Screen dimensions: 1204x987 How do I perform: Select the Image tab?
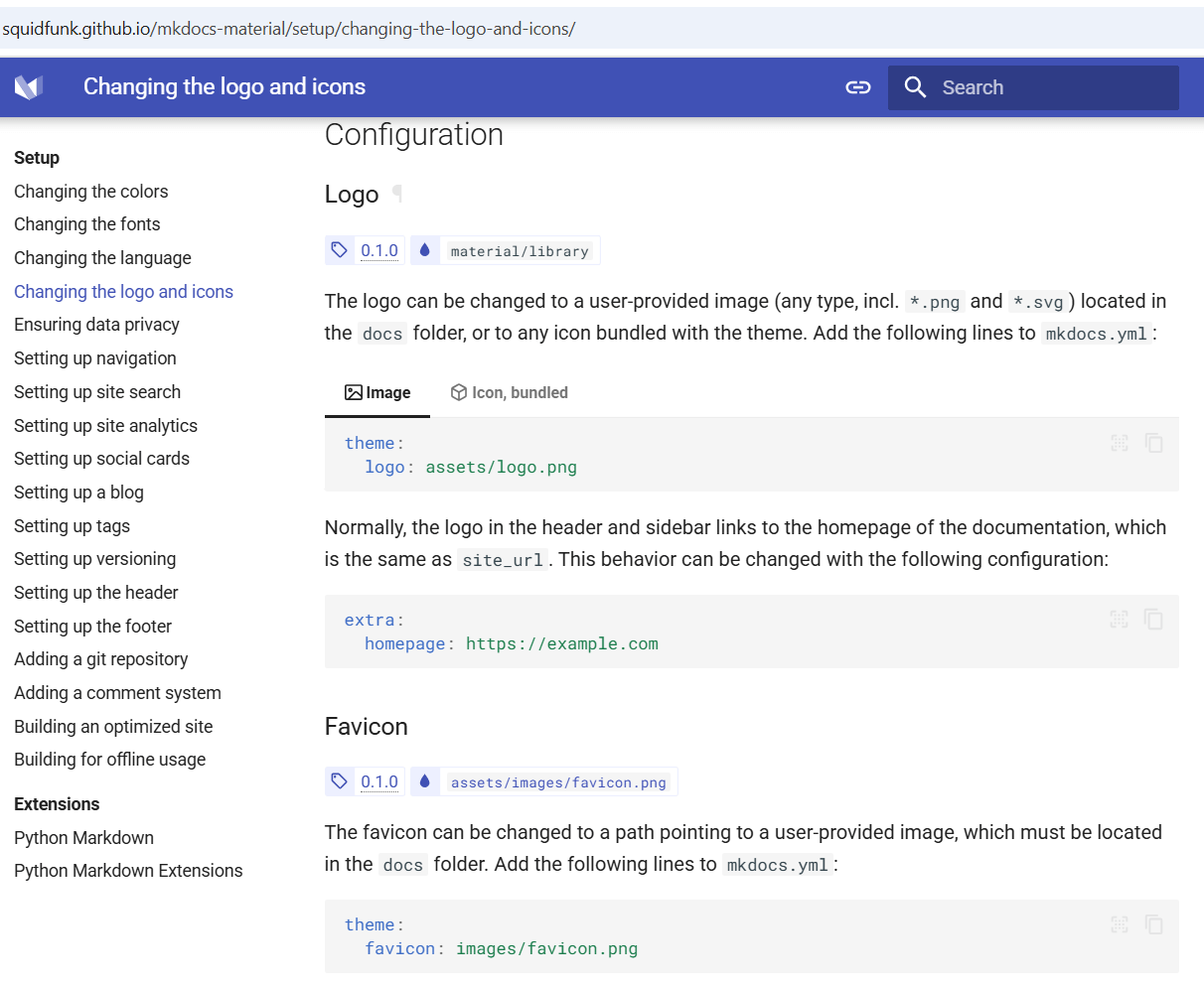(377, 392)
